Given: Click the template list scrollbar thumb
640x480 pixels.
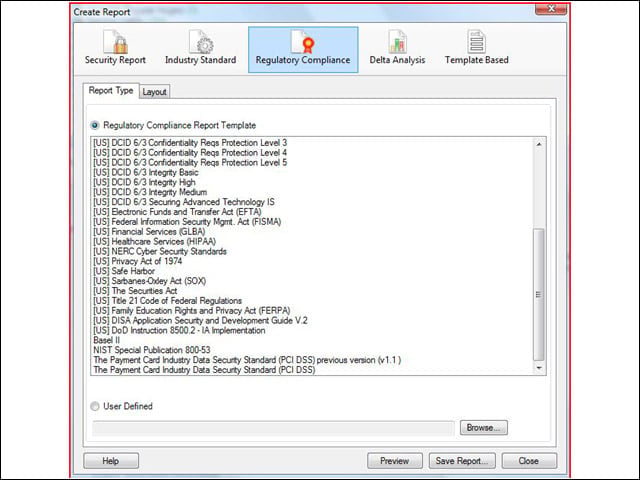Looking at the screenshot, I should tap(539, 294).
